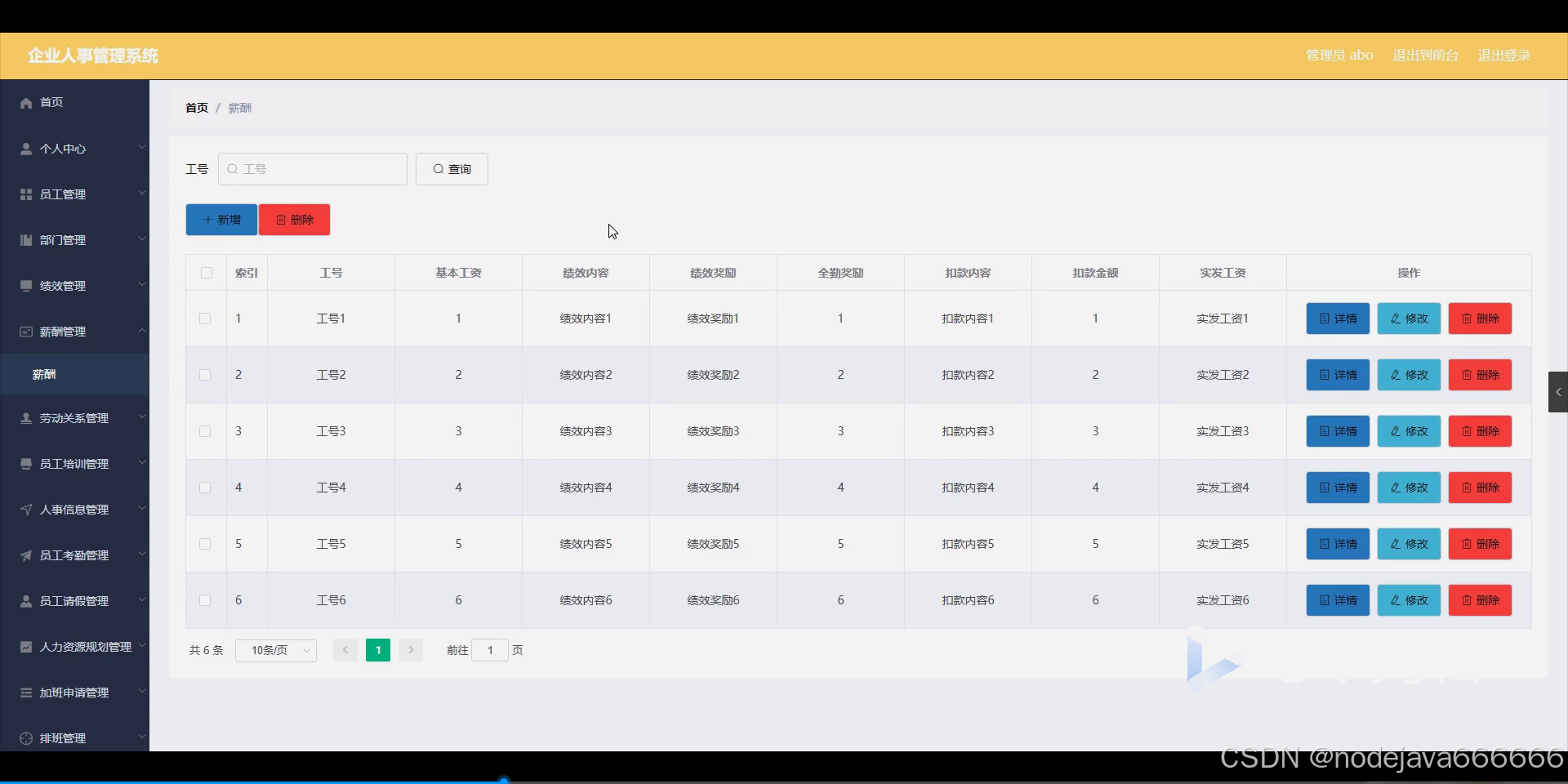This screenshot has width=1568, height=784.
Task: Expand the 个人中心 menu chevron
Action: 142,147
